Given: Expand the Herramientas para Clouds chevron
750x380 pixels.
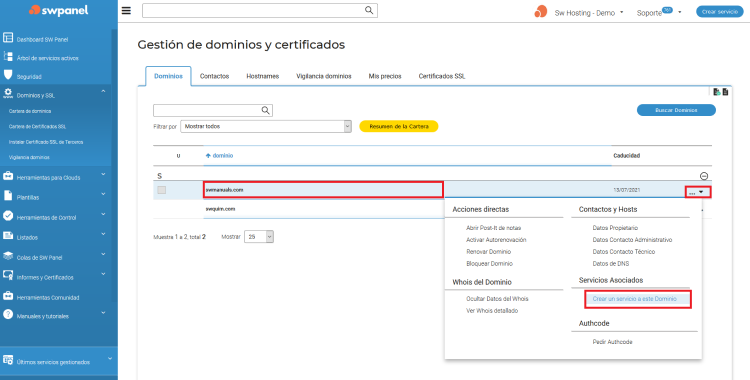Looking at the screenshot, I should click(103, 174).
